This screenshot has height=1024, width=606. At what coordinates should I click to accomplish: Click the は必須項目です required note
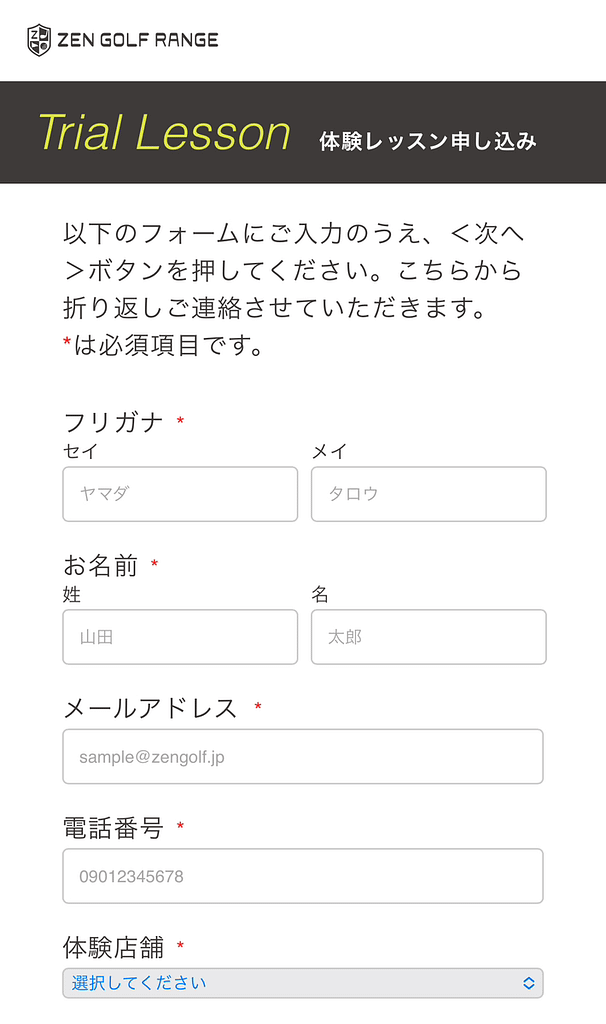pos(168,347)
